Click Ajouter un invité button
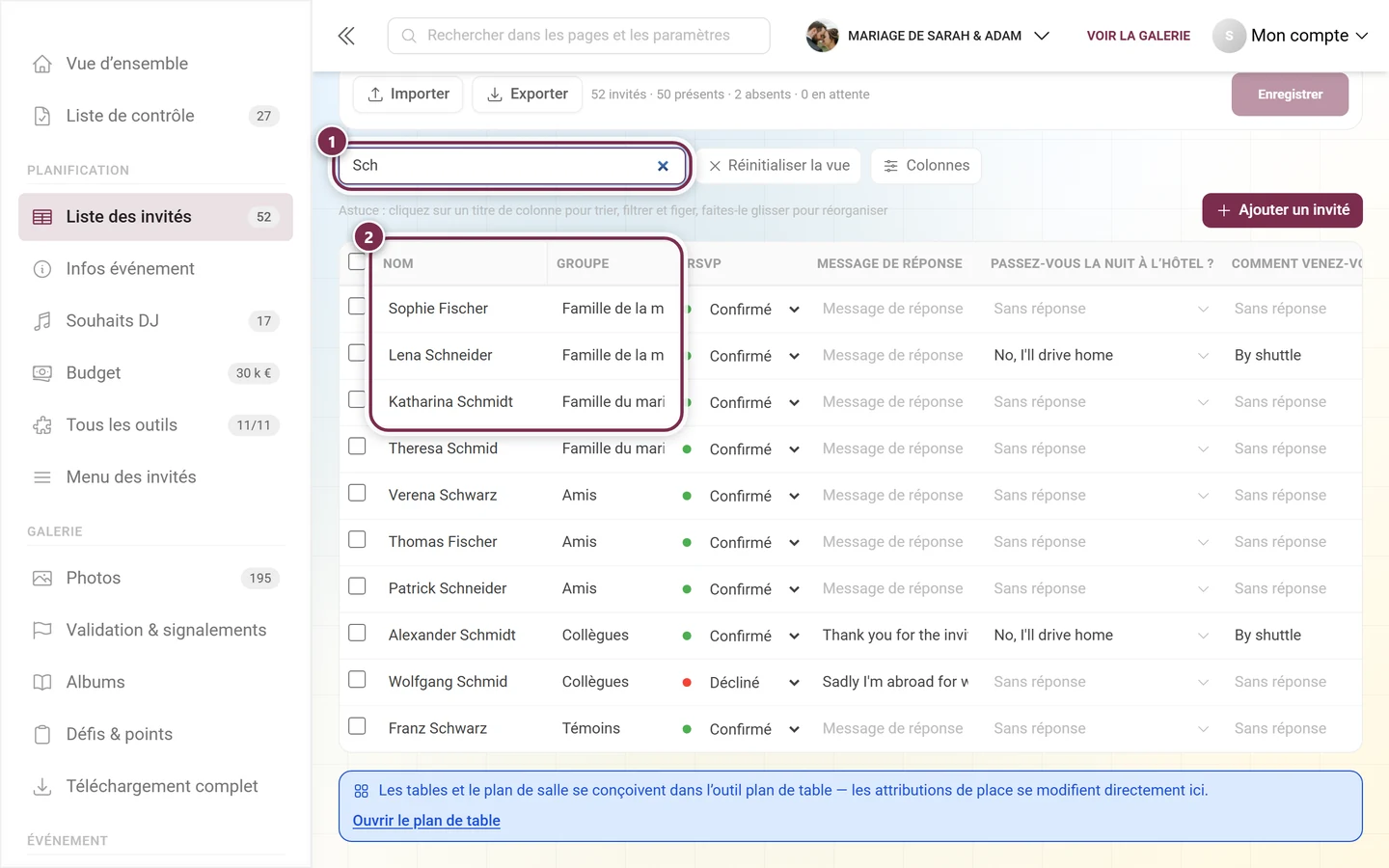Viewport: 1389px width, 868px height. [1282, 210]
